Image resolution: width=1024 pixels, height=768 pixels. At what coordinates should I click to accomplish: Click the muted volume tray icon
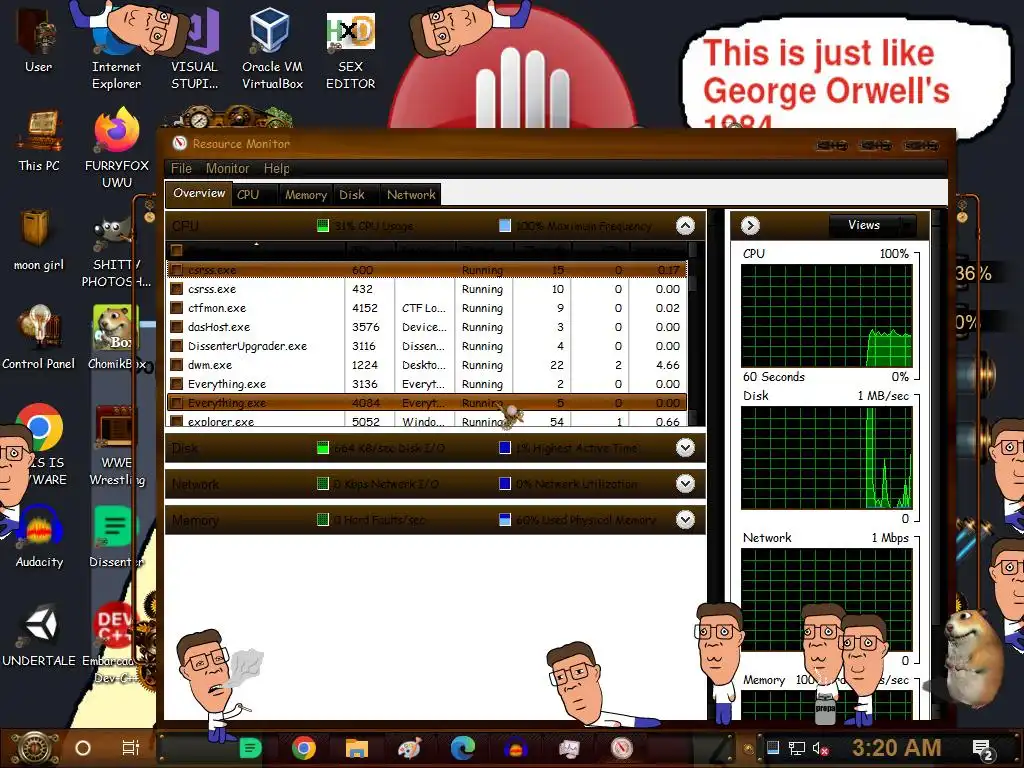click(x=820, y=748)
